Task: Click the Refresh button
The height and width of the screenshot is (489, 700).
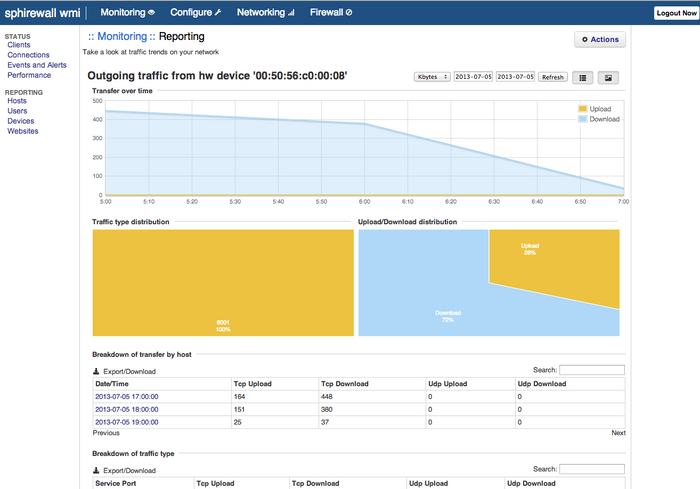Action: pos(553,77)
